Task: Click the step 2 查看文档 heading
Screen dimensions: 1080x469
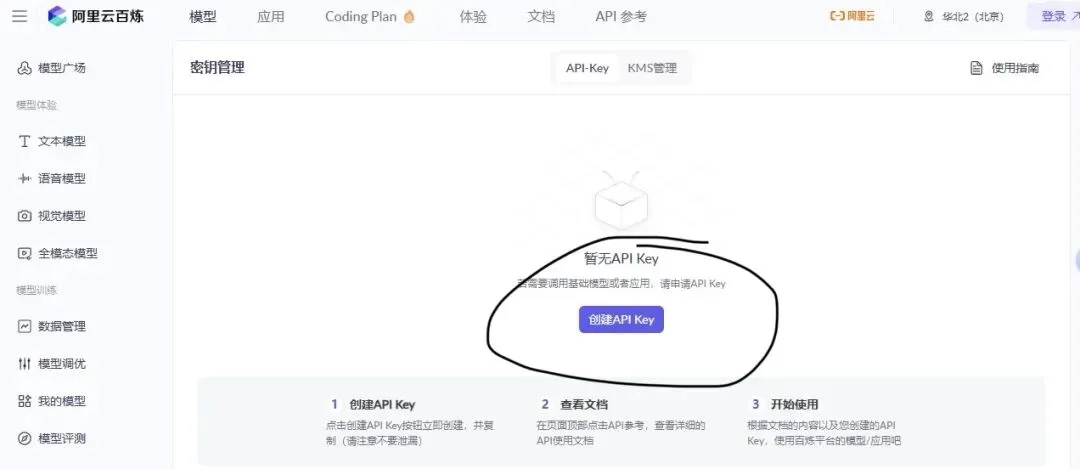Action: 584,404
